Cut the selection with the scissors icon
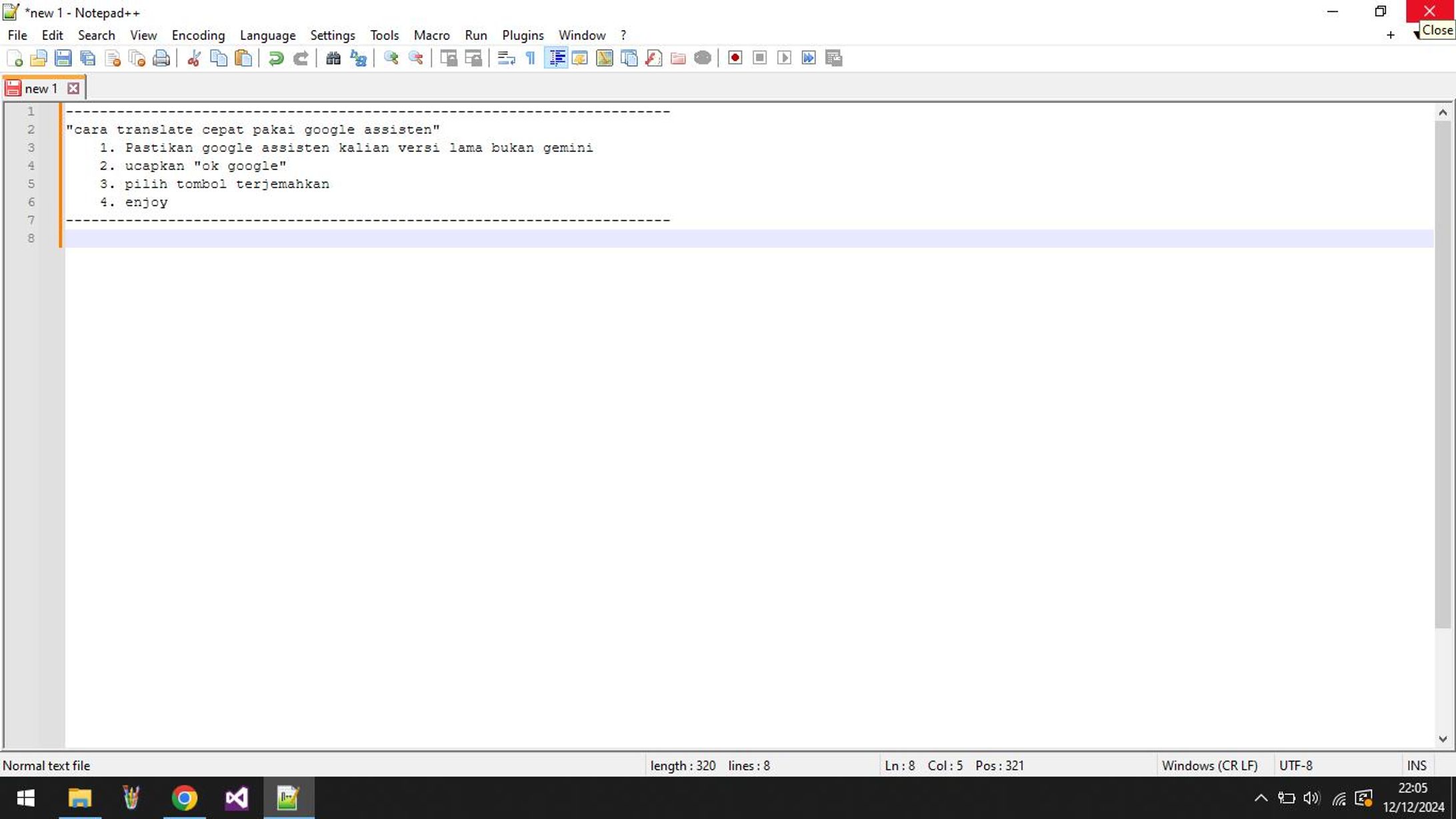This screenshot has height=819, width=1456. (194, 59)
